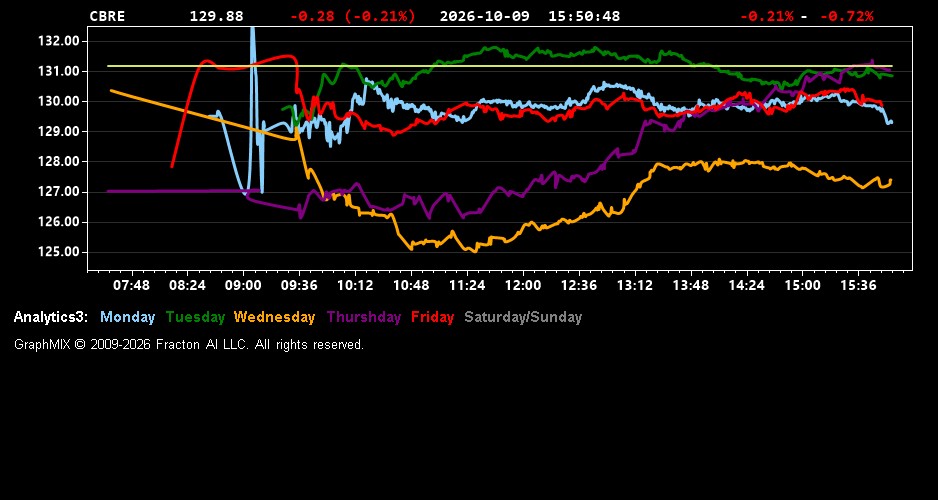Click the timestamp 15:50:48
This screenshot has width=938, height=500.
click(x=584, y=16)
